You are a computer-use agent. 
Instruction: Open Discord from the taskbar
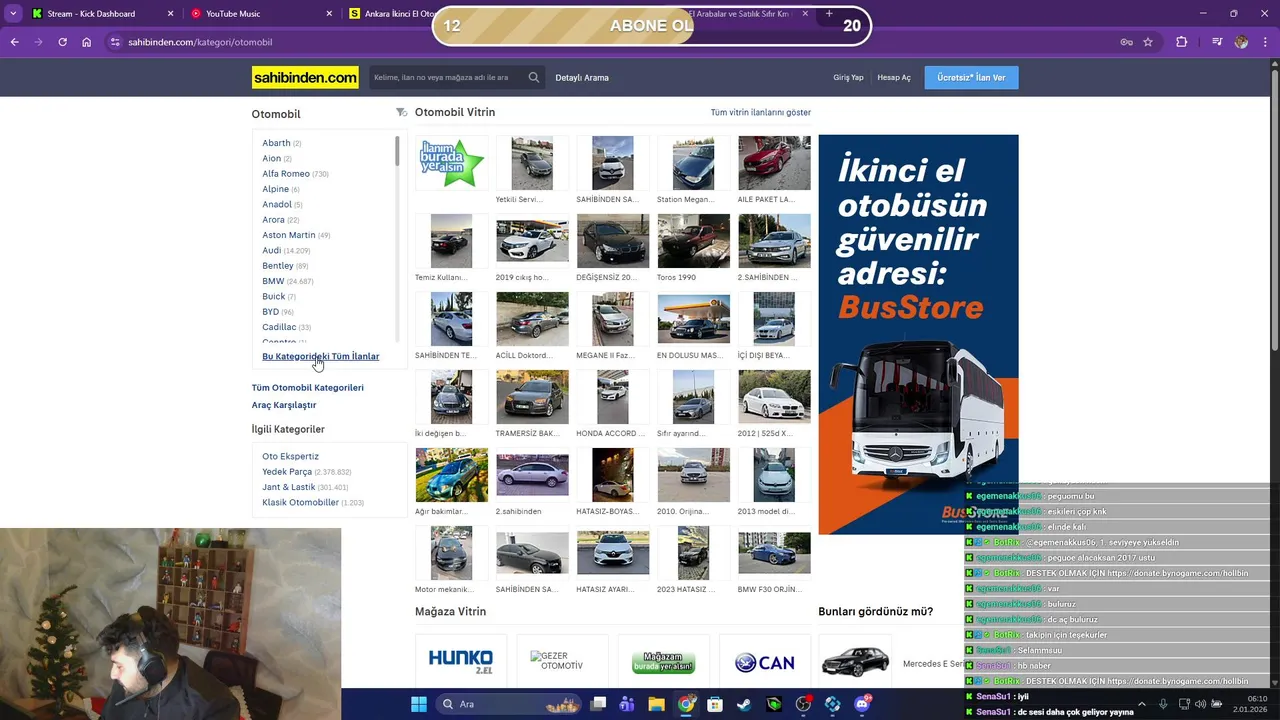click(862, 704)
